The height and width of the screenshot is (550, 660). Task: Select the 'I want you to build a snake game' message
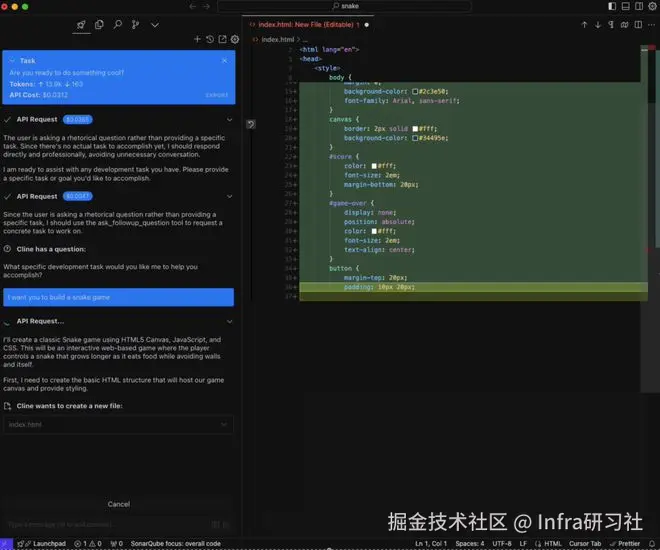(118, 298)
